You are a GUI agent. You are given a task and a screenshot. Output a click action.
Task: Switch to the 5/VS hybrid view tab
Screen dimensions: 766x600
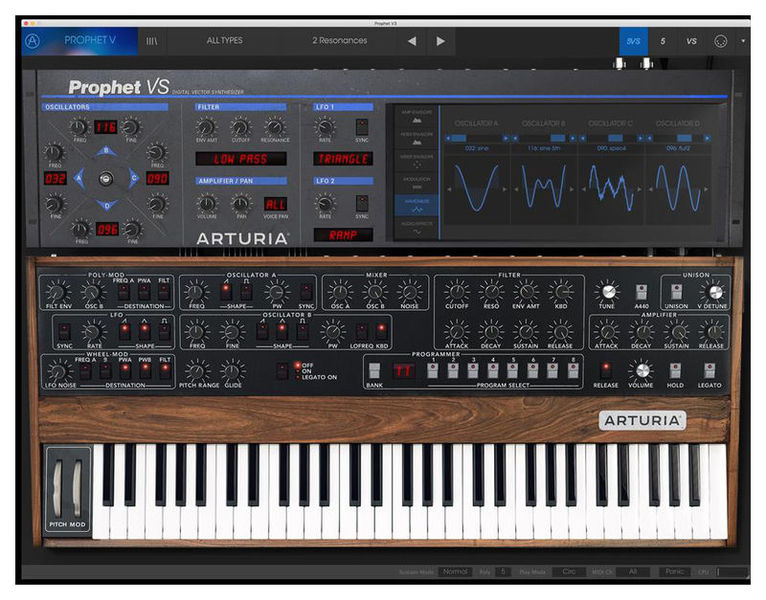pyautogui.click(x=634, y=41)
